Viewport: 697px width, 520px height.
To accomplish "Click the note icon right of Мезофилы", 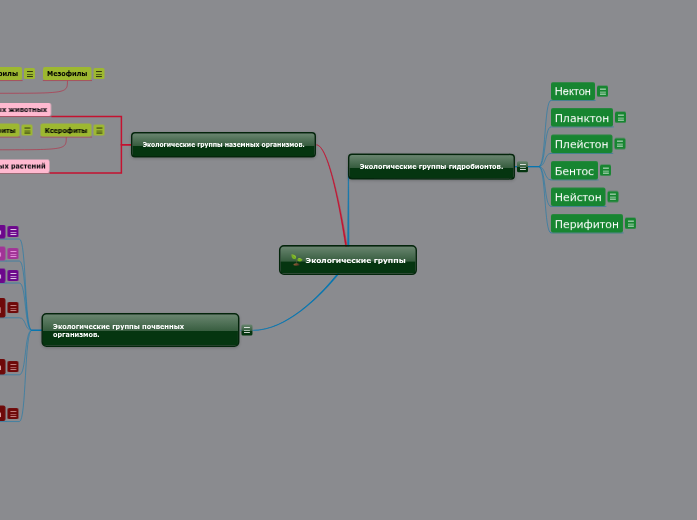I will [99, 74].
